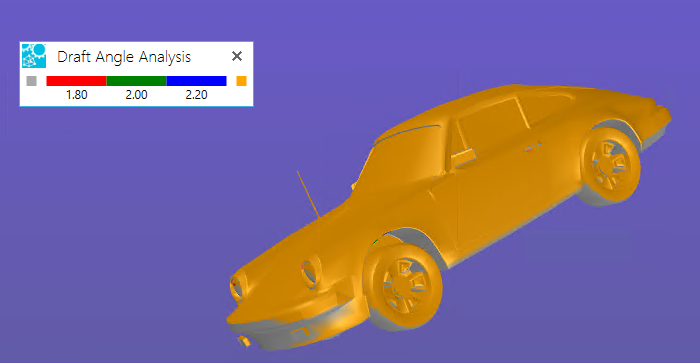Edit the 2.20 draft angle value
The width and height of the screenshot is (700, 363).
click(196, 95)
